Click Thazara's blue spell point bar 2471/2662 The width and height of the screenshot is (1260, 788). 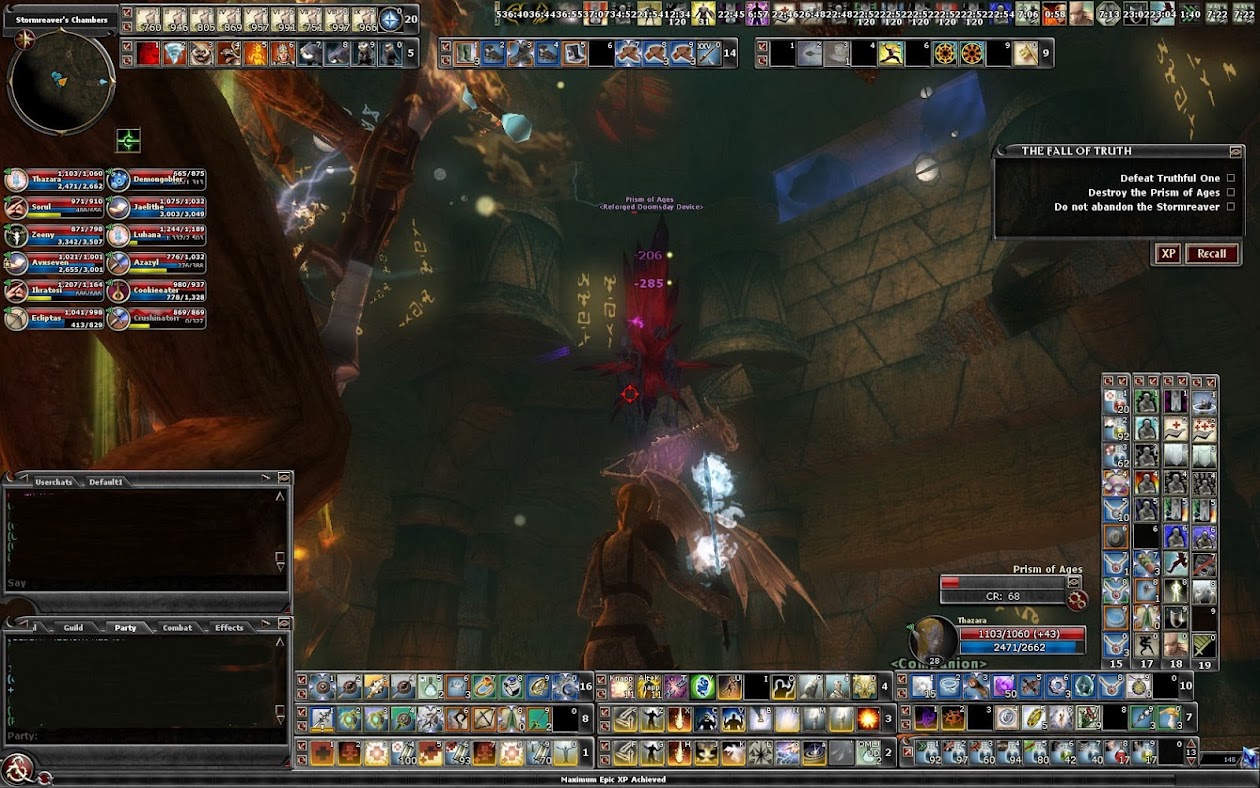(x=1022, y=648)
